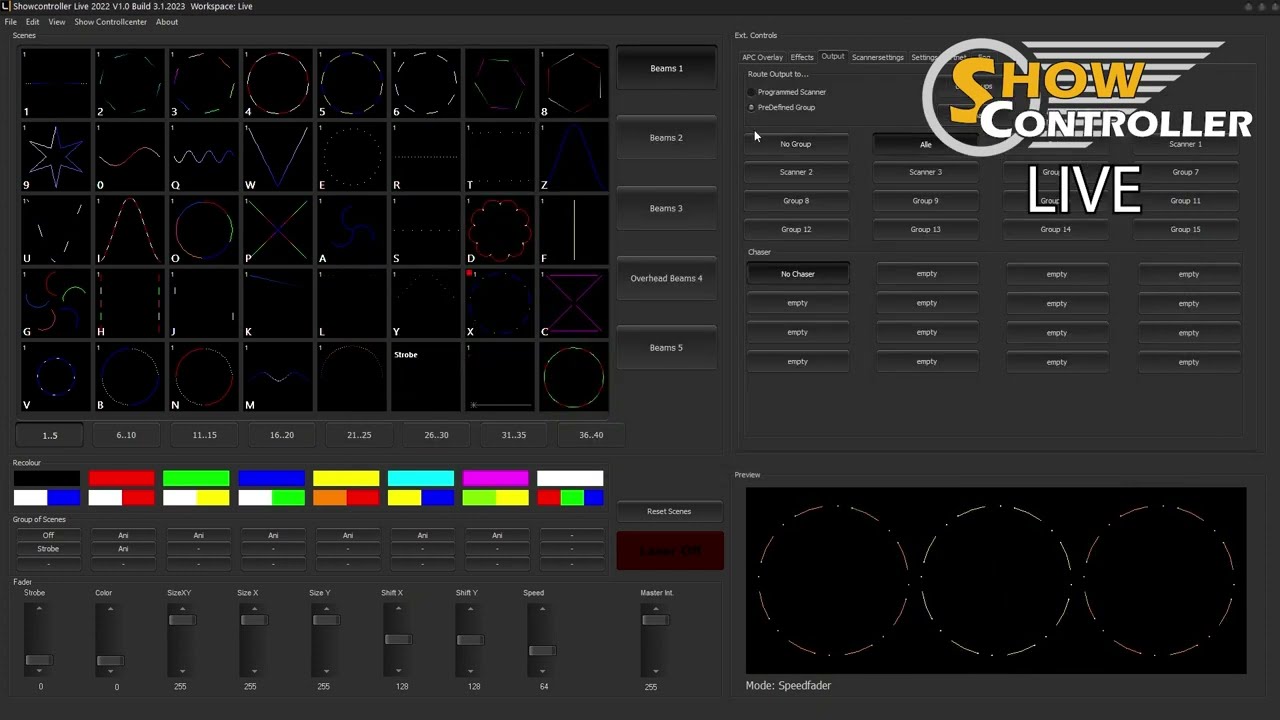The height and width of the screenshot is (720, 1280).
Task: Activate the blue circle scene labeled B
Action: click(129, 377)
